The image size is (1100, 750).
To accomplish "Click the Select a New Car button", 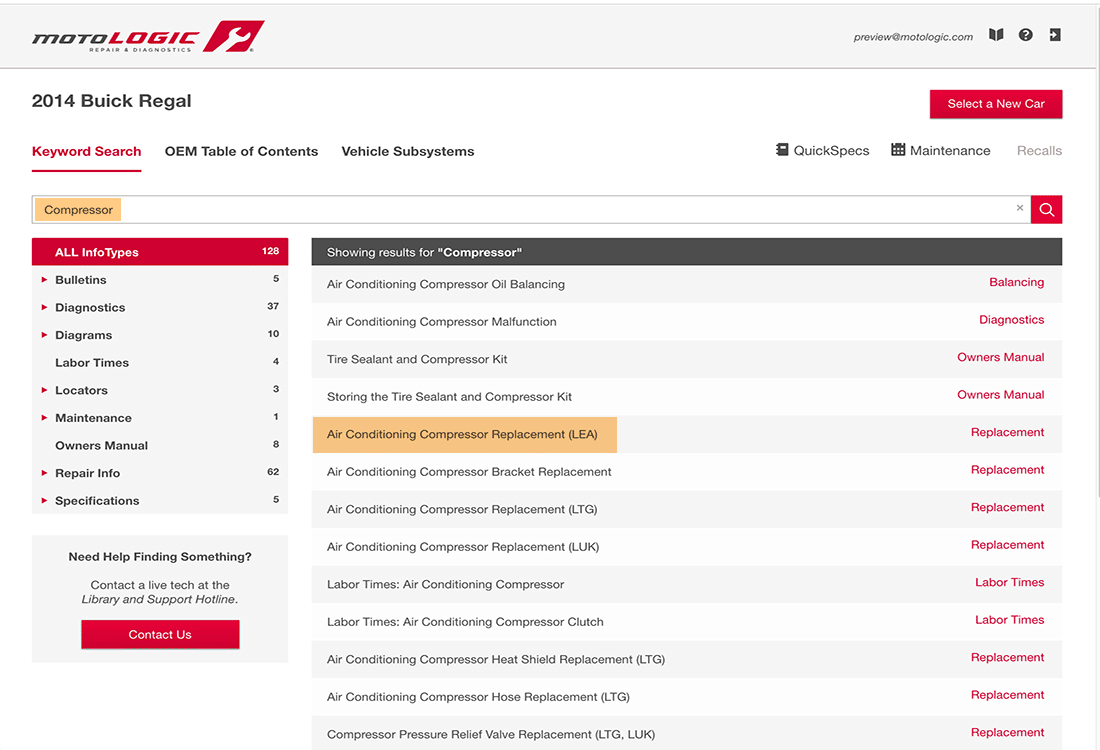I will point(995,104).
